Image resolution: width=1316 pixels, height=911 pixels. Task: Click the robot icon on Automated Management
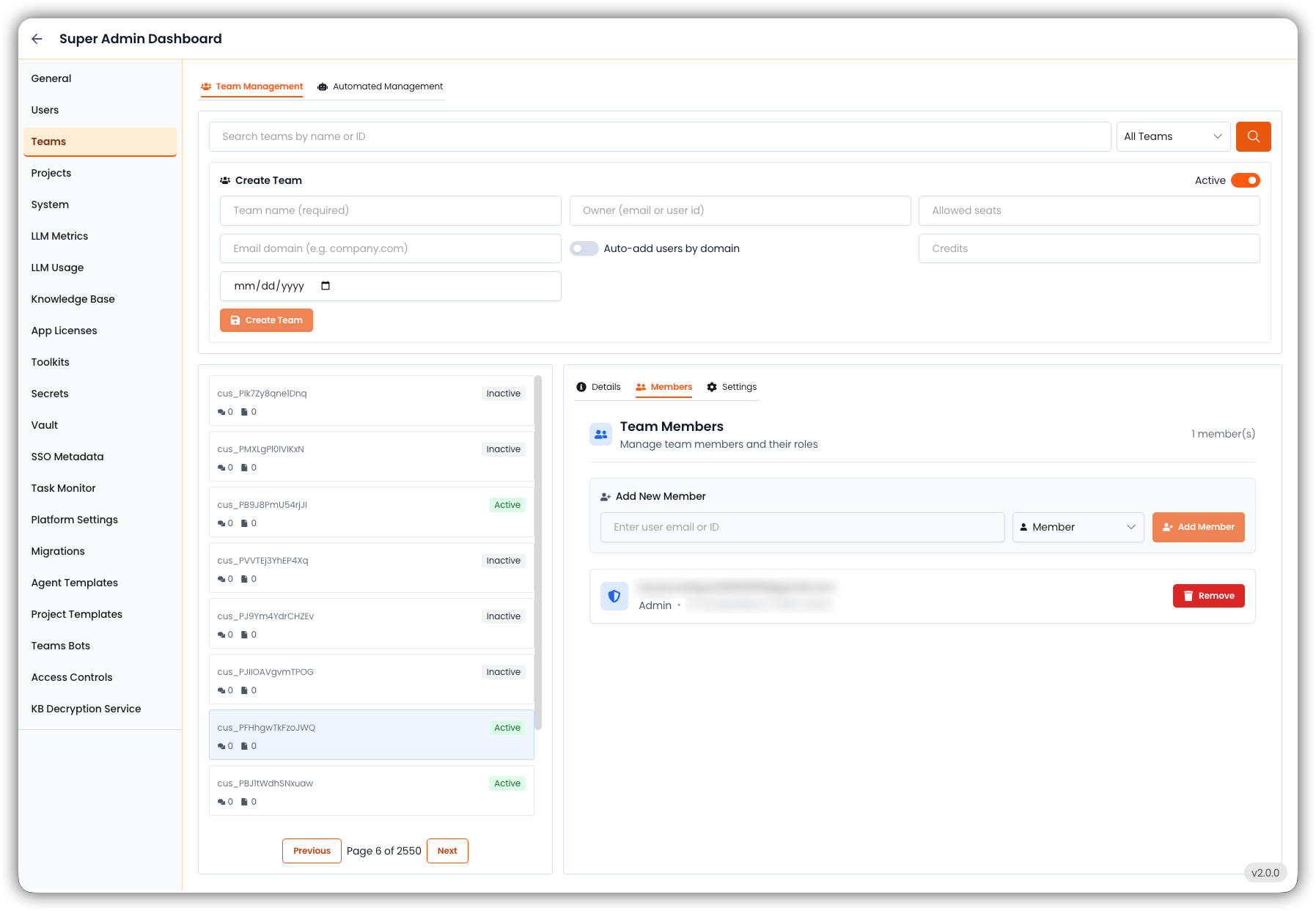coord(323,86)
